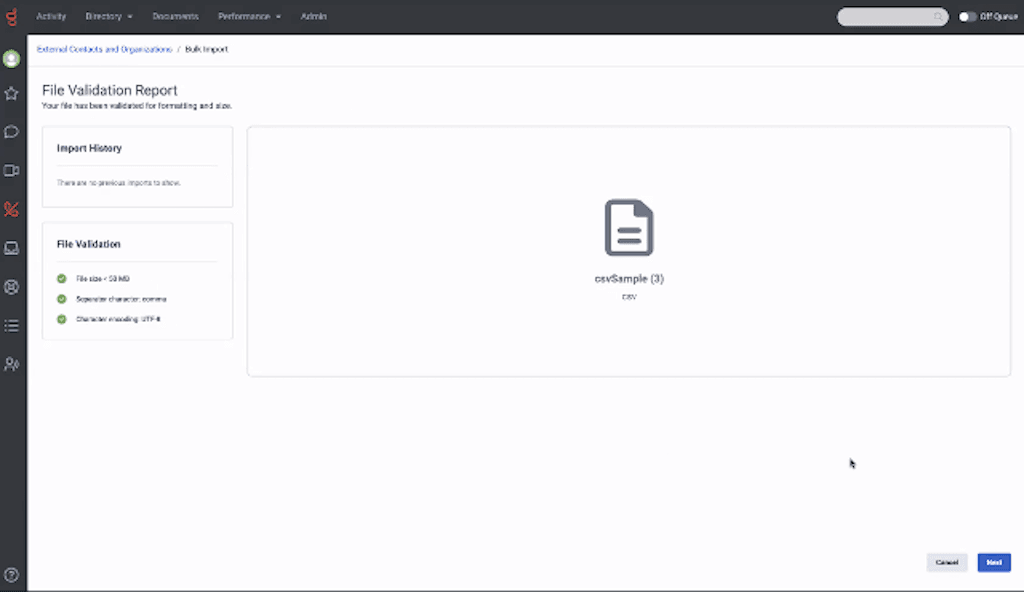Select the video meetings icon
This screenshot has height=592, width=1024.
pos(11,170)
